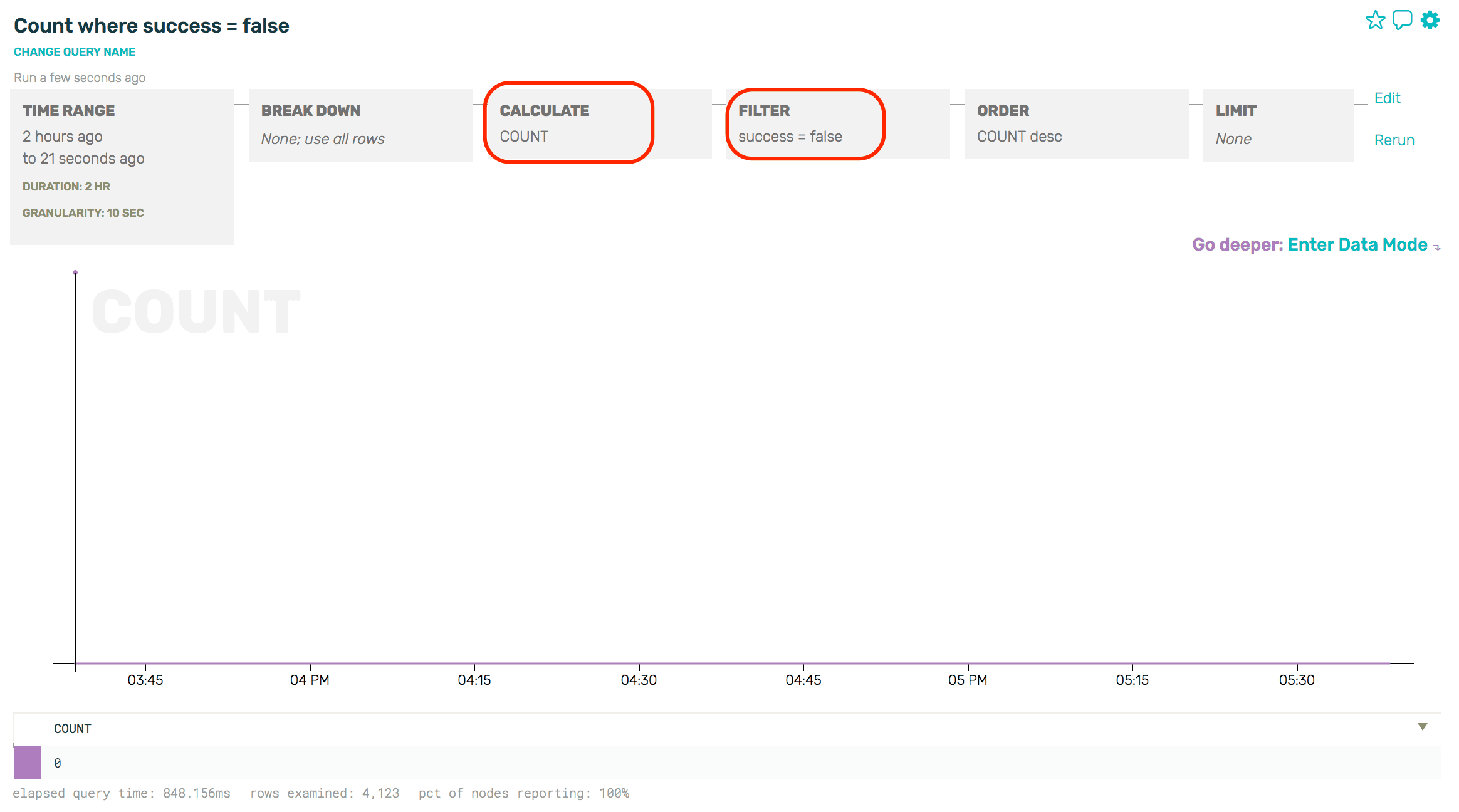
Task: Click CHANGE QUERY NAME
Action: click(74, 51)
